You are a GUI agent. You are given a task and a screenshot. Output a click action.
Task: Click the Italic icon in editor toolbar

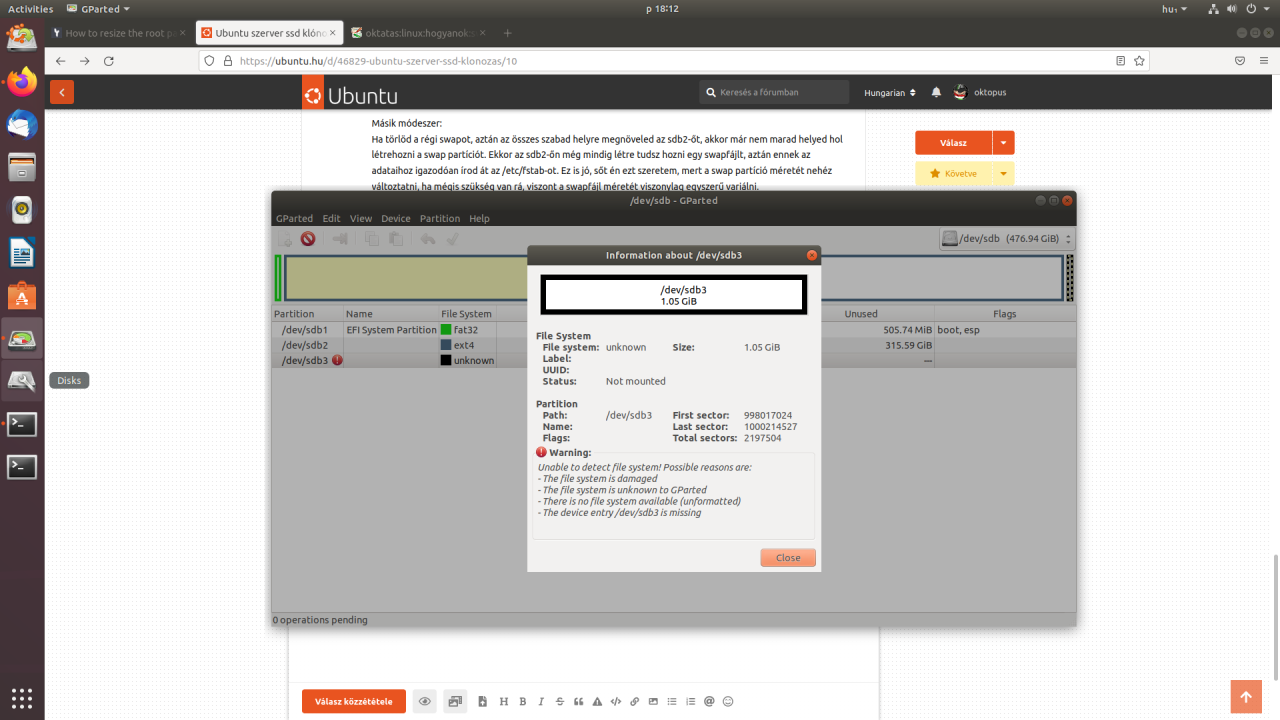(542, 701)
